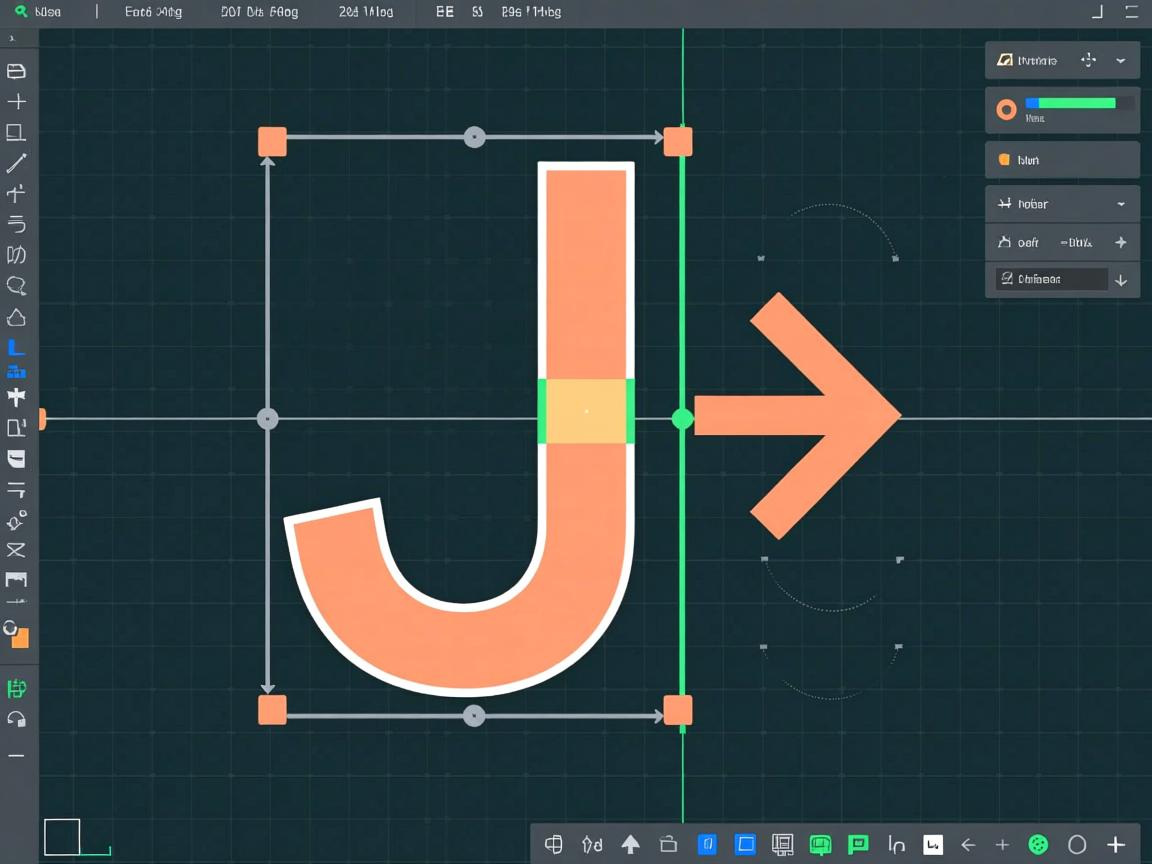Click the green magnifier icon in top bar
The width and height of the screenshot is (1152, 864).
tap(20, 12)
